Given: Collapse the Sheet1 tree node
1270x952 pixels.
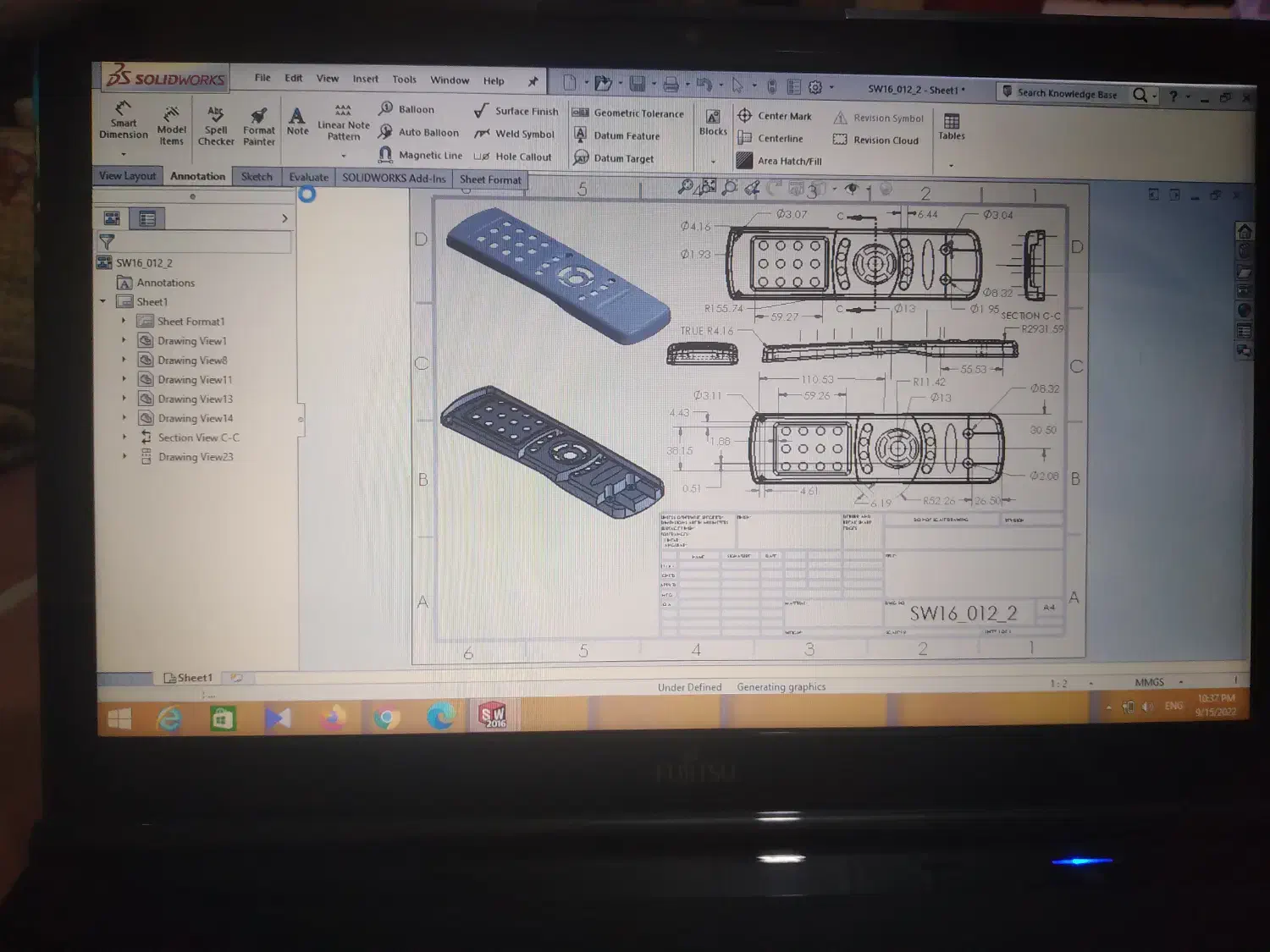Looking at the screenshot, I should (103, 301).
